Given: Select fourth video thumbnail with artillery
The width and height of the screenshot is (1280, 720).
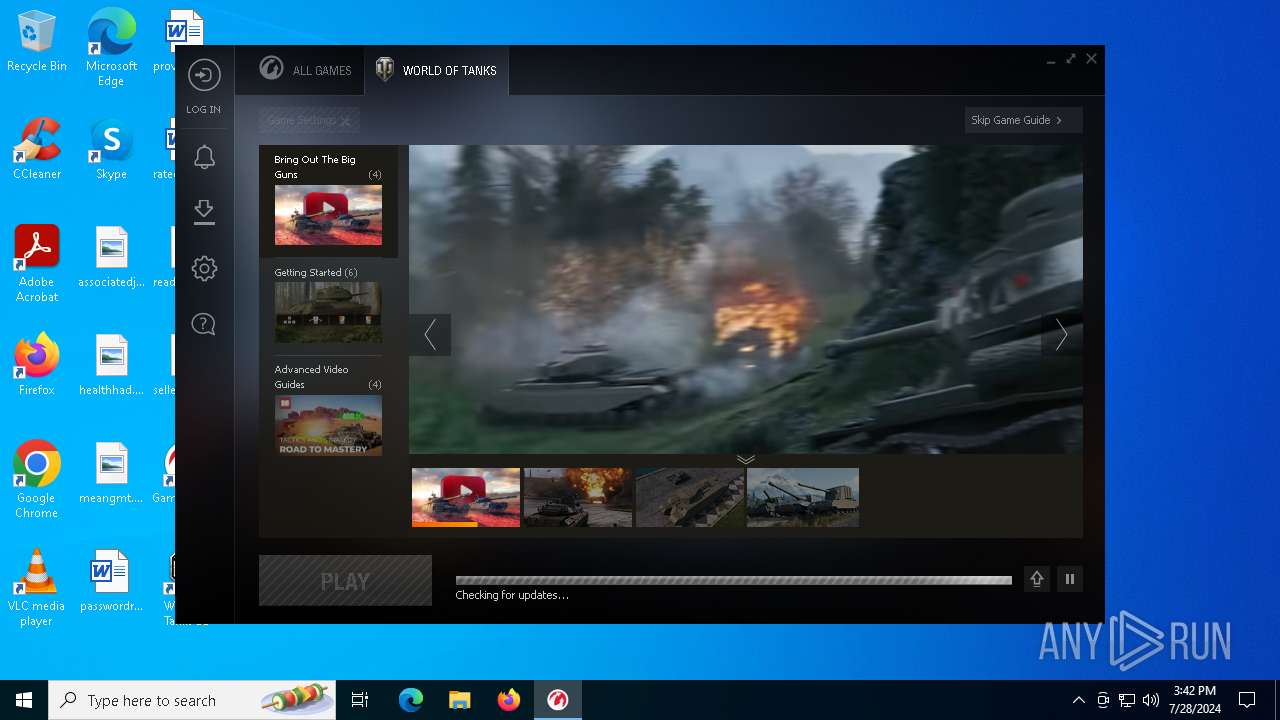Looking at the screenshot, I should 803,497.
